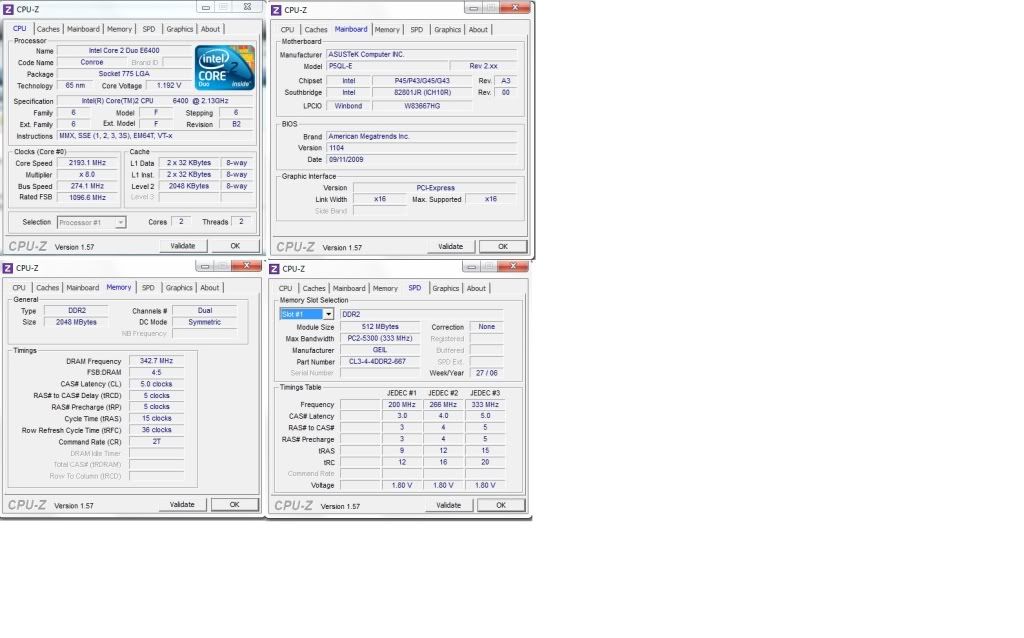The height and width of the screenshot is (638, 1024).
Task: Click the Core Speed value field
Action: (x=88, y=163)
